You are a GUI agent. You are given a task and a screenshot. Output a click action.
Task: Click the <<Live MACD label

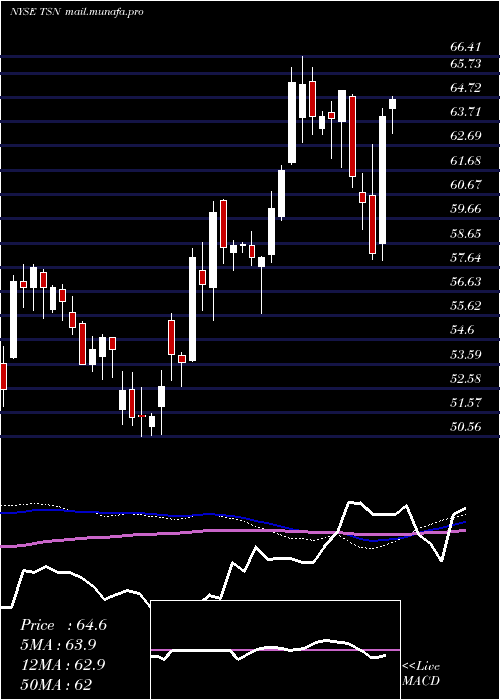point(421,673)
